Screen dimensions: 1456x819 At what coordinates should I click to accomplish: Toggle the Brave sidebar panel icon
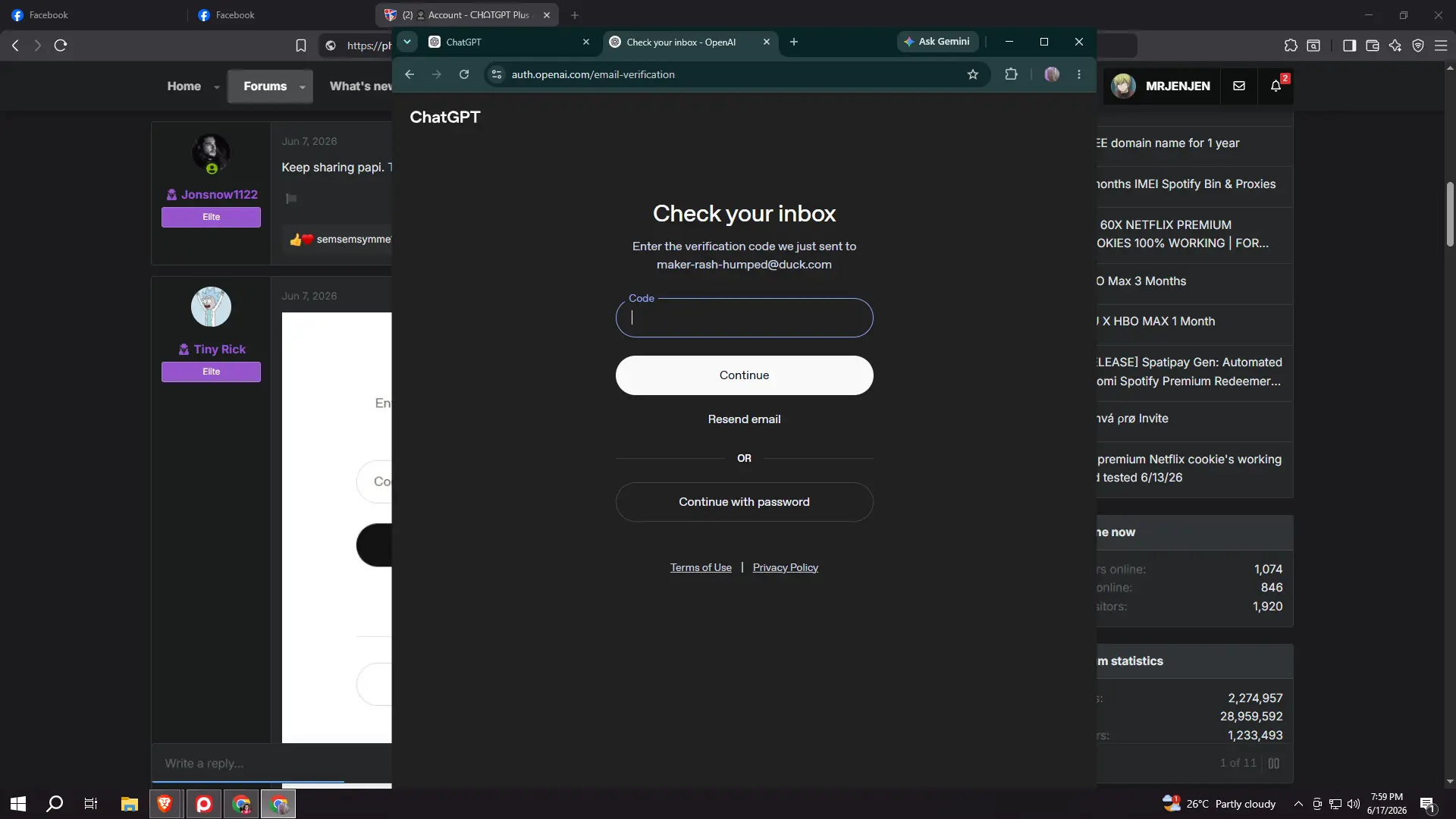(1349, 45)
